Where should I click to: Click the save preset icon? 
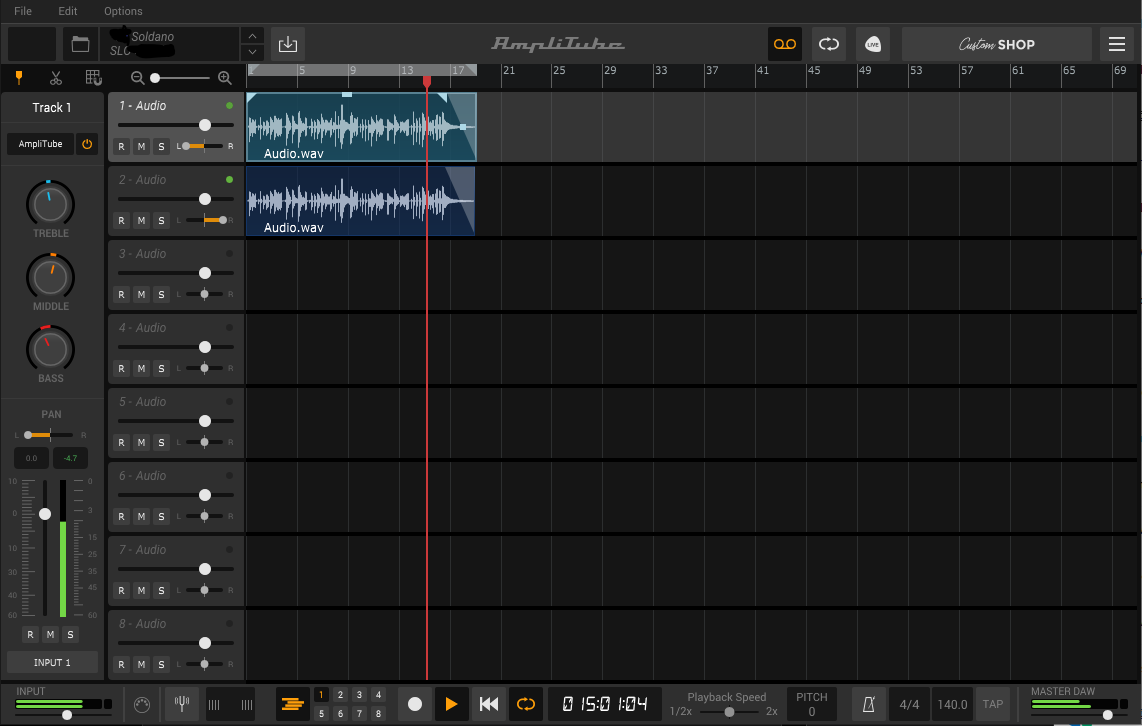[288, 44]
